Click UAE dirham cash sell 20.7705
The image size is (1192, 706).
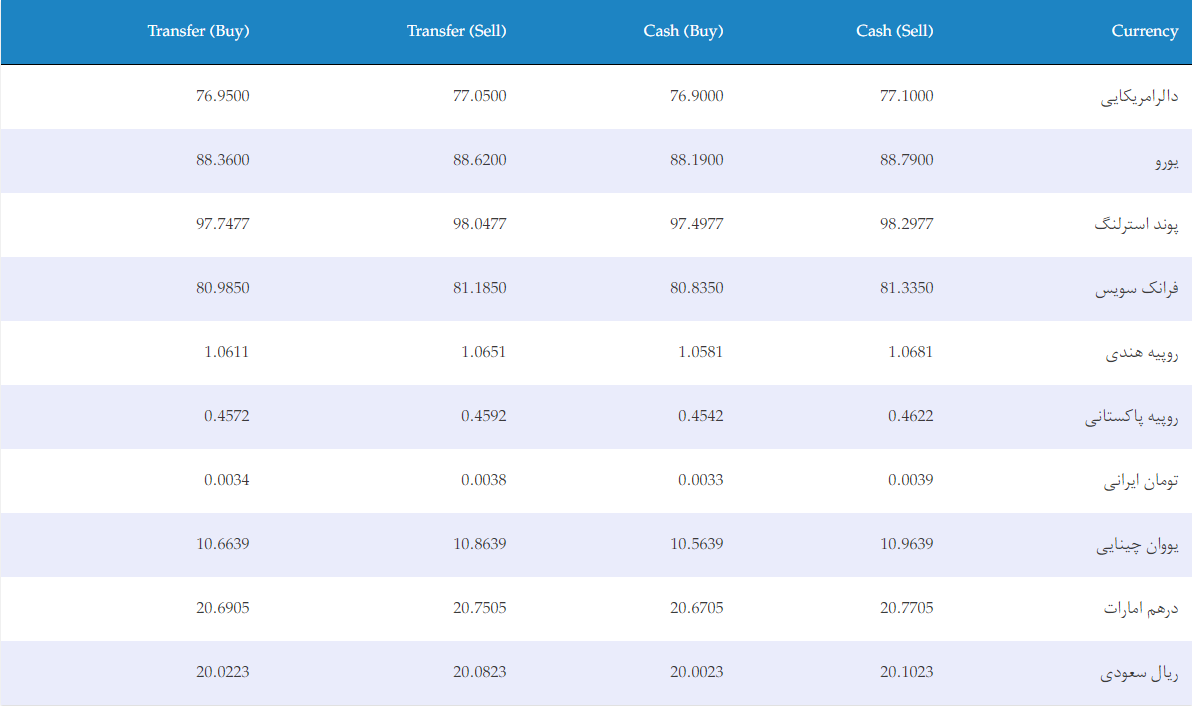coord(907,607)
